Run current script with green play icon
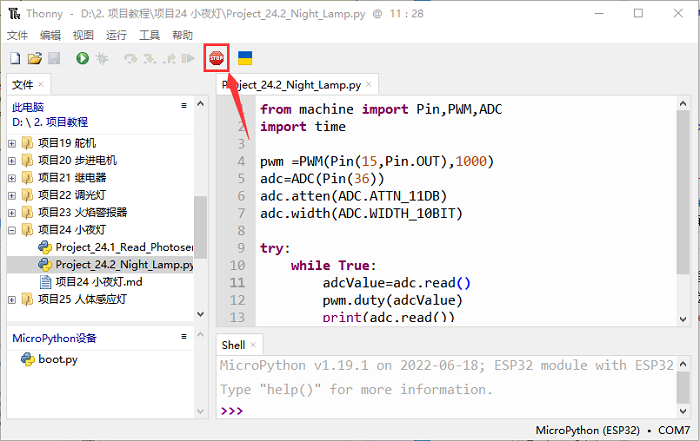 pos(82,59)
